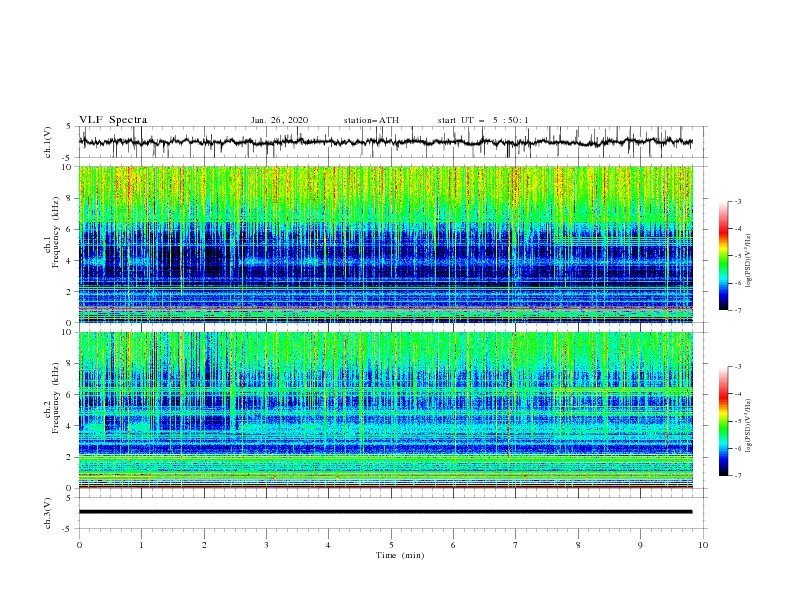Click the "ch.3(V)" axis label
Image resolution: width=792 pixels, height=612 pixels.
[48, 513]
